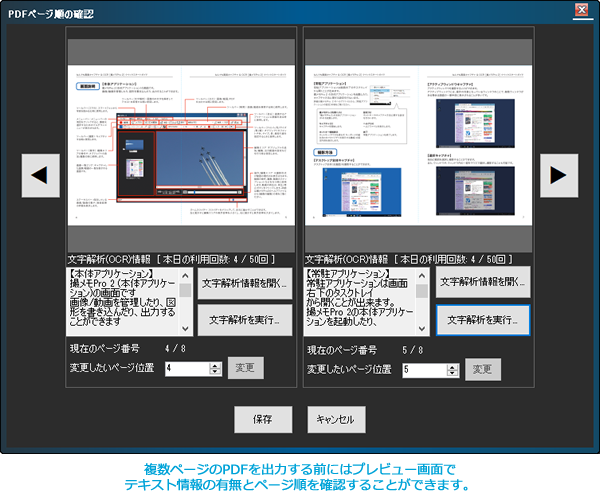Click OCR text 【常駐アプリケーション】

[348, 274]
